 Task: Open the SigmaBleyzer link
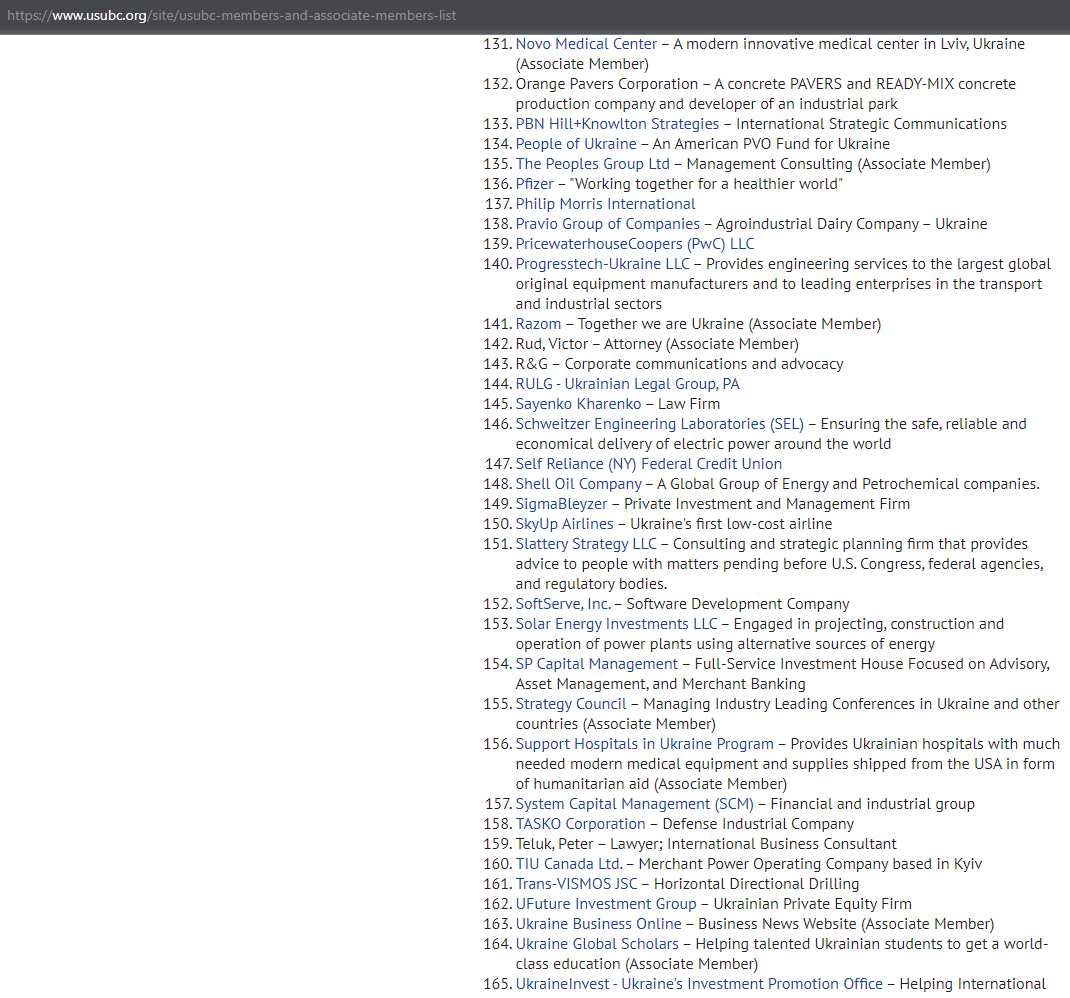click(x=561, y=504)
